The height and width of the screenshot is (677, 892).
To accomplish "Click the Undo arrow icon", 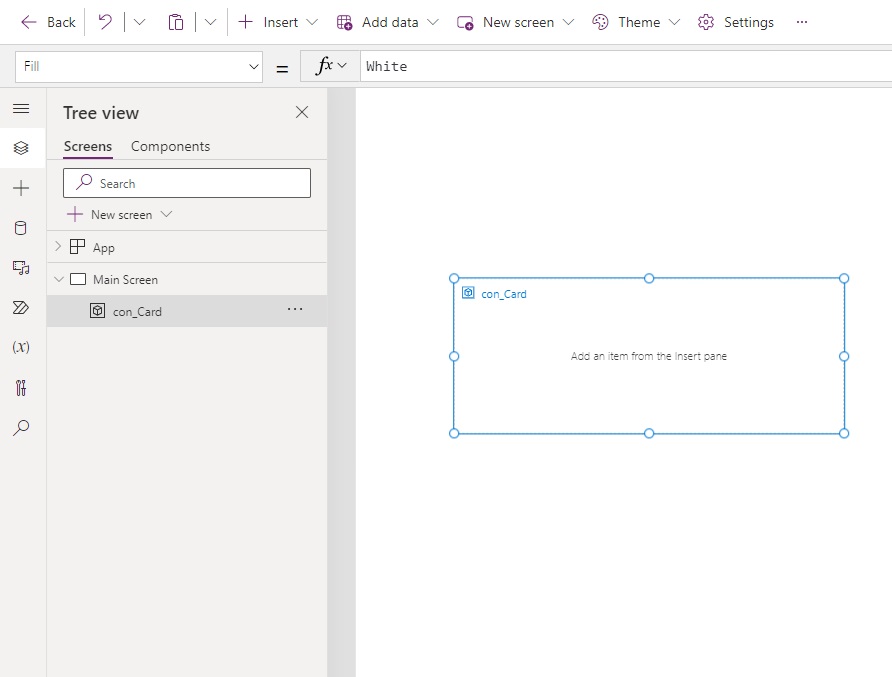I will click(105, 22).
